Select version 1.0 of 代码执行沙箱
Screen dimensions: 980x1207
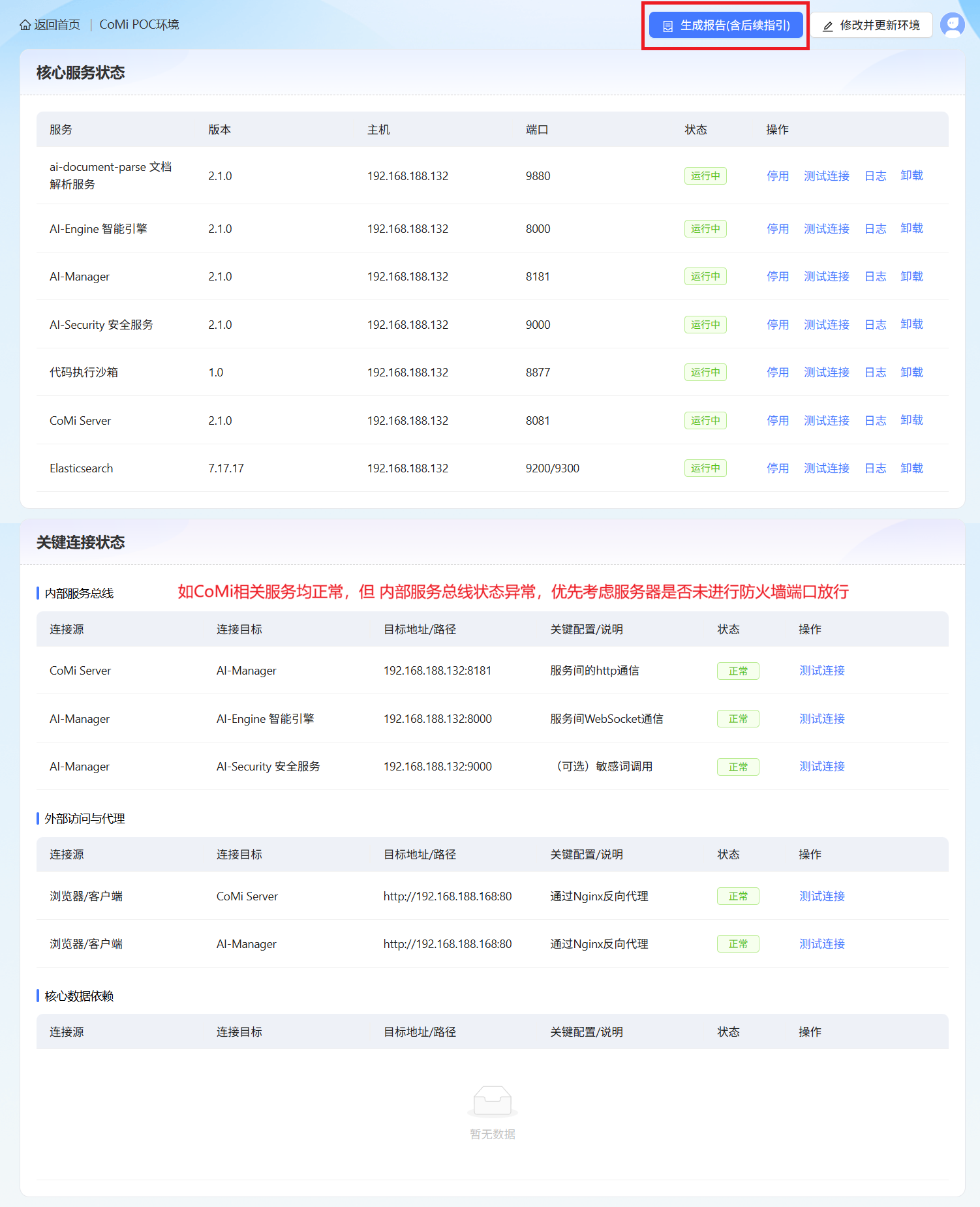tap(216, 373)
